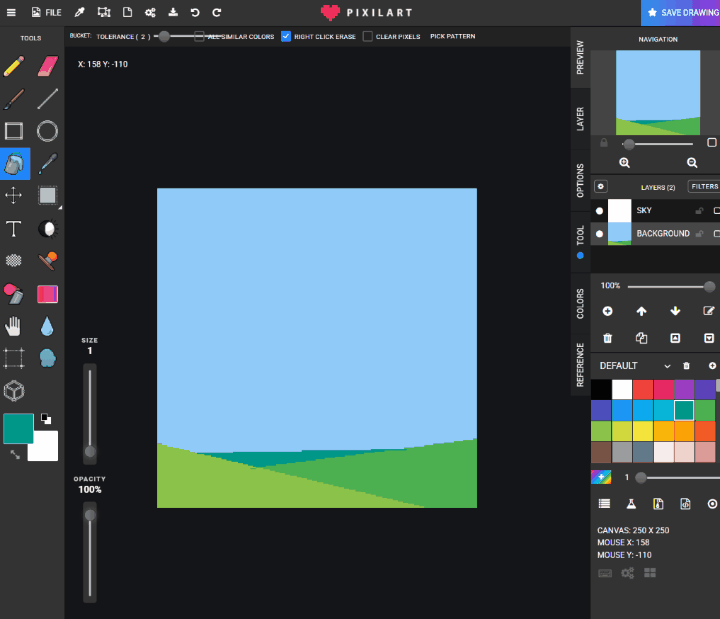Select the Crop tool

point(14,358)
